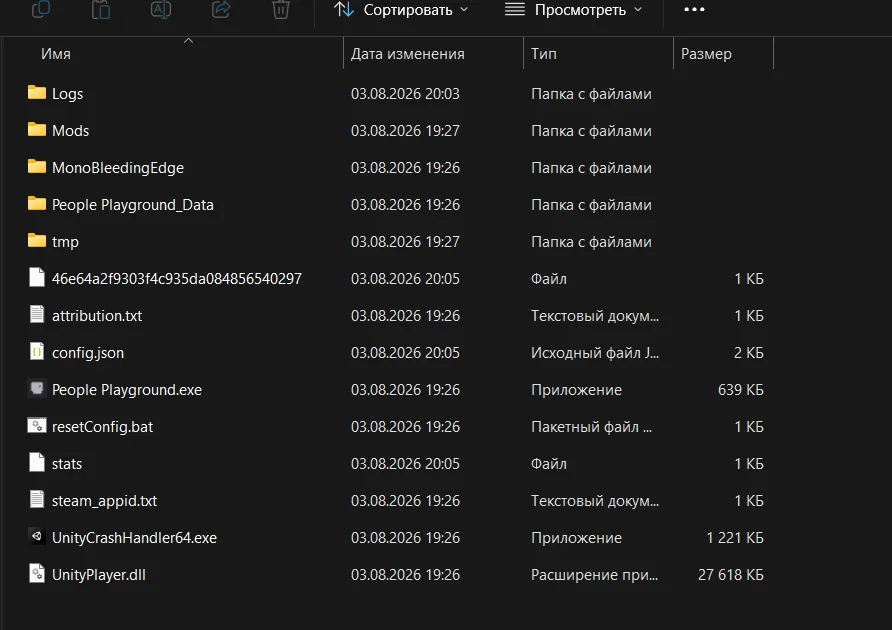892x630 pixels.
Task: Click the People Playground.exe application icon
Action: point(37,389)
